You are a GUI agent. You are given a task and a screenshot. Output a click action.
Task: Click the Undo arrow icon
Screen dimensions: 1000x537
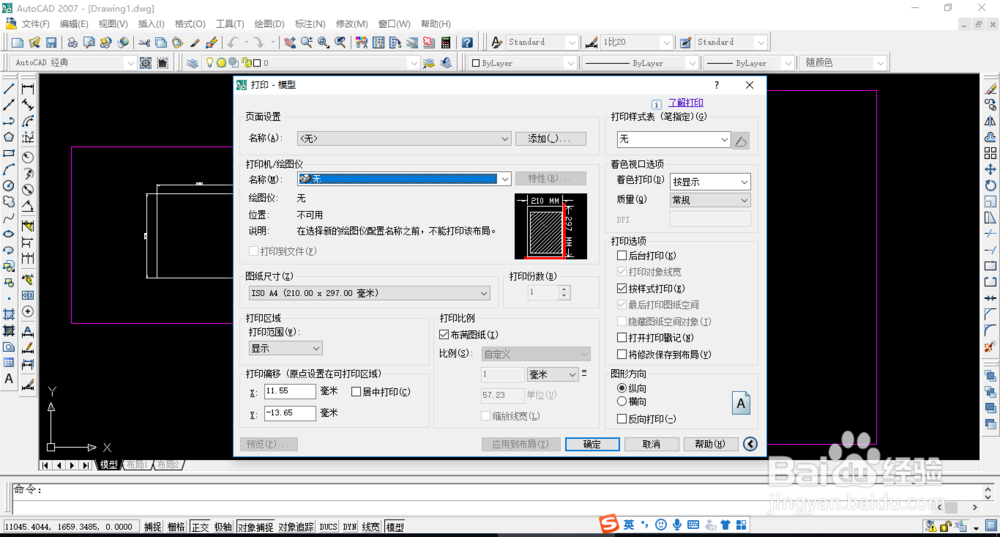tap(233, 43)
